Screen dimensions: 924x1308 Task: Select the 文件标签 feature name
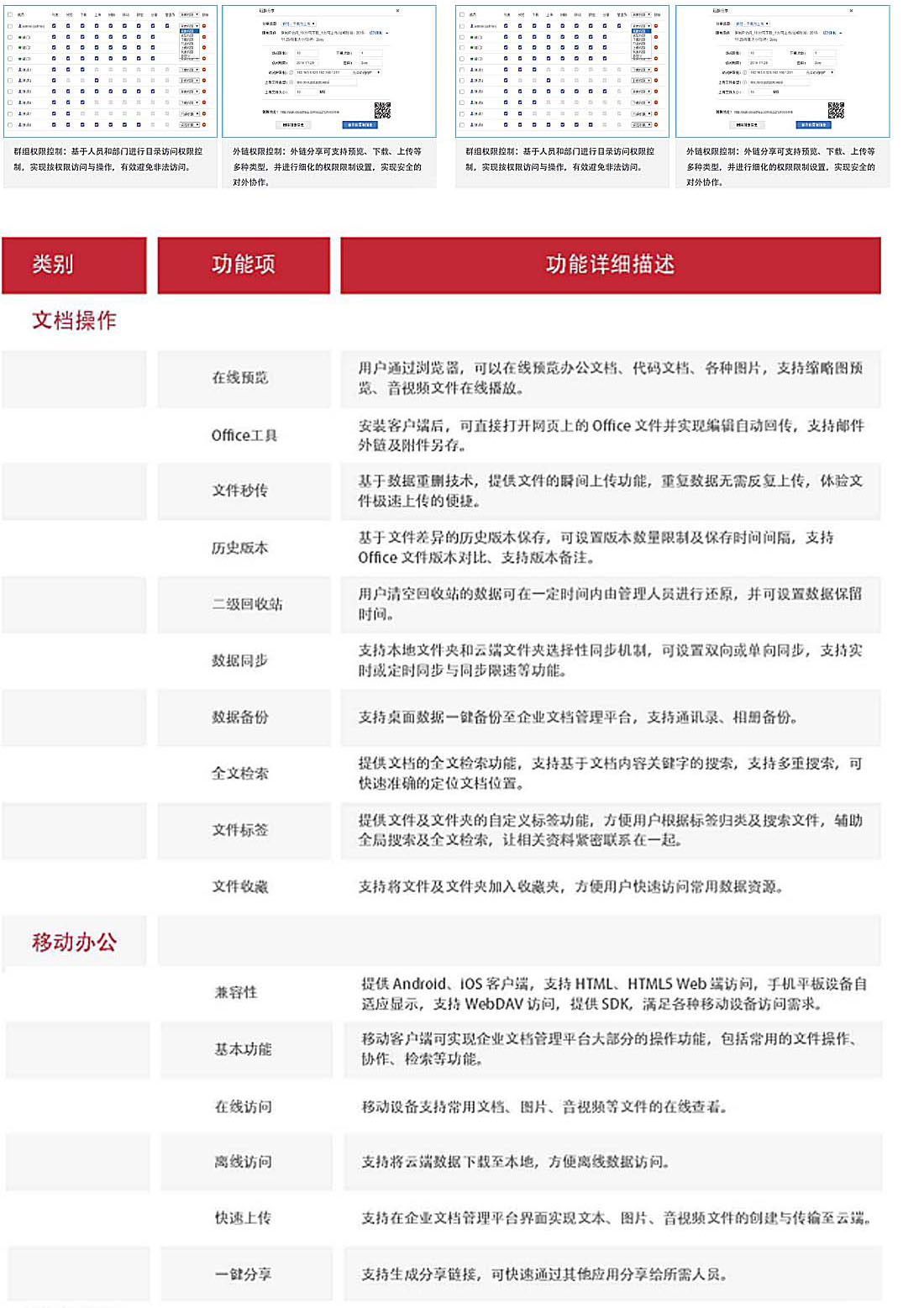[x=240, y=830]
